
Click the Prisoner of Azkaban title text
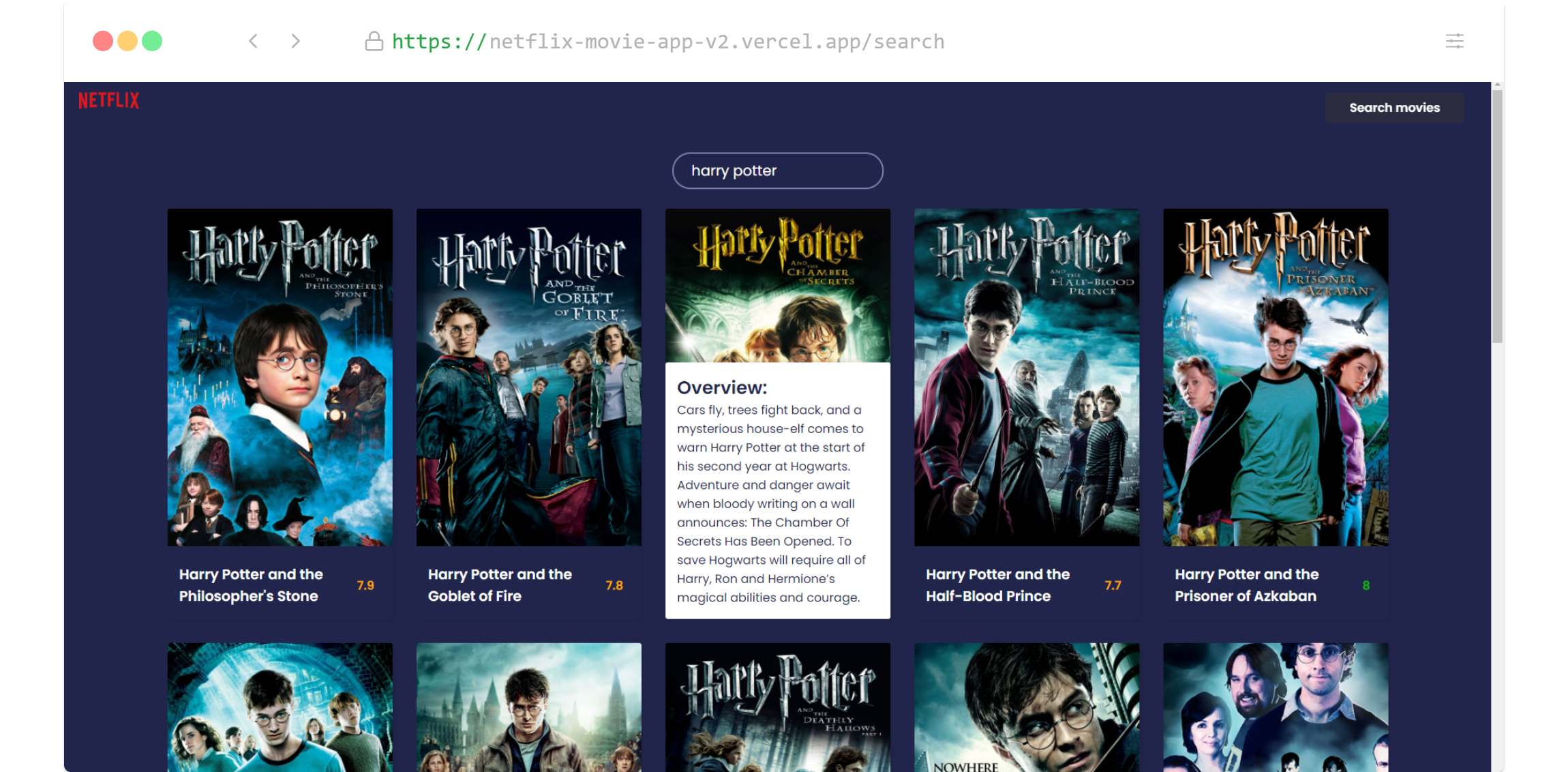(1246, 585)
